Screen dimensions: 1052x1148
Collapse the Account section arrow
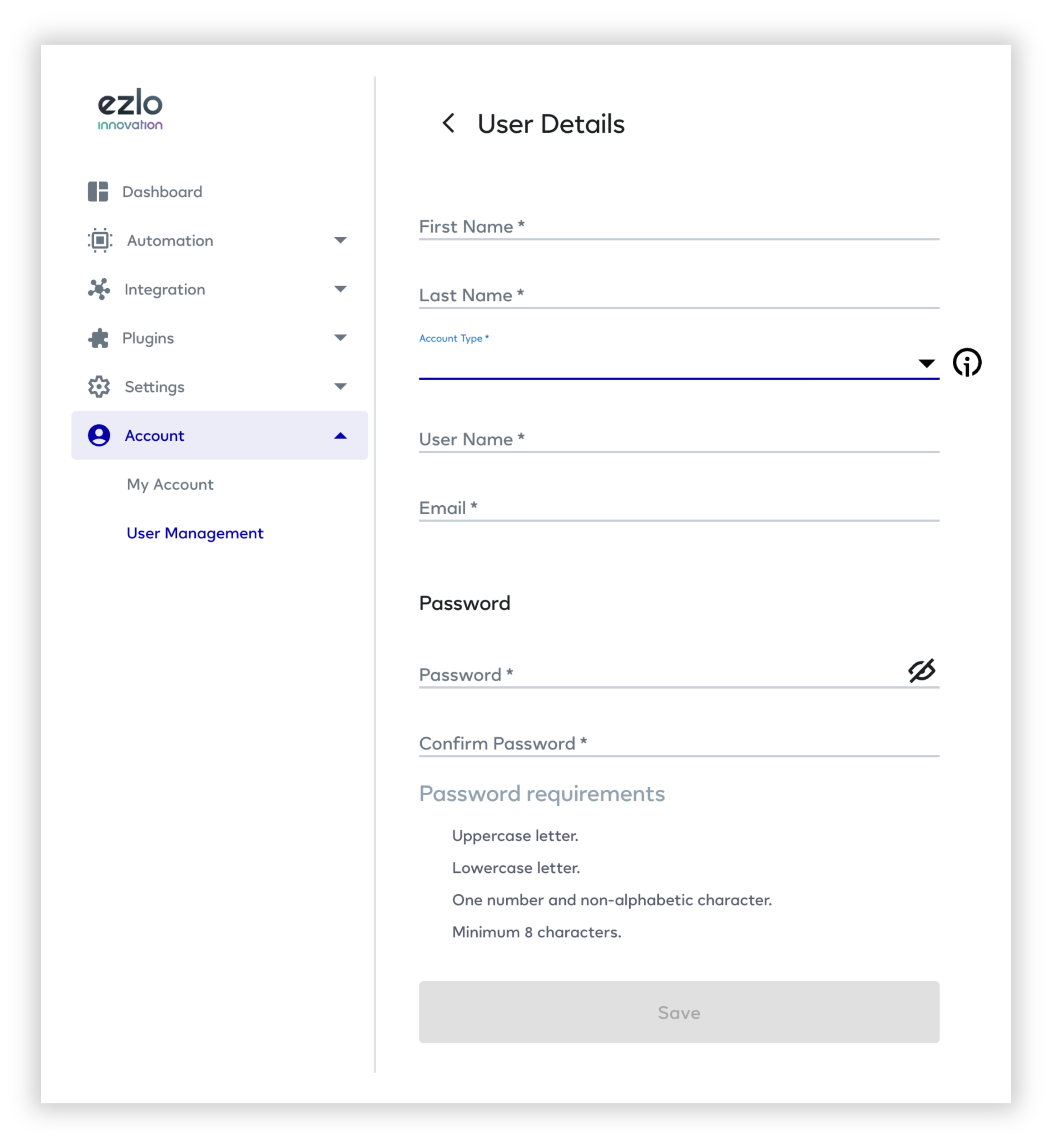[x=340, y=436]
